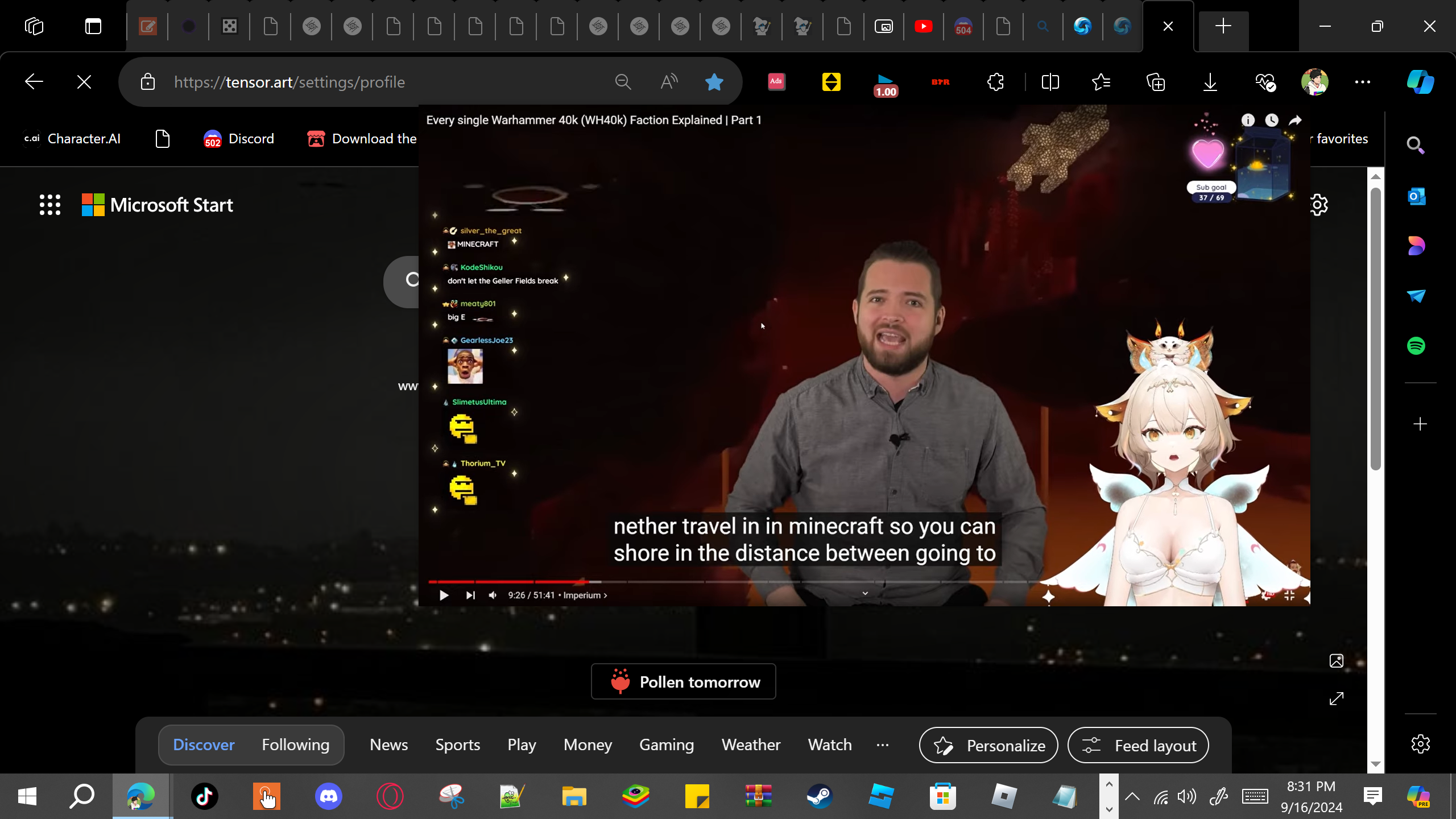Viewport: 1456px width, 819px height.
Task: Open the Collections icon
Action: 1156,82
